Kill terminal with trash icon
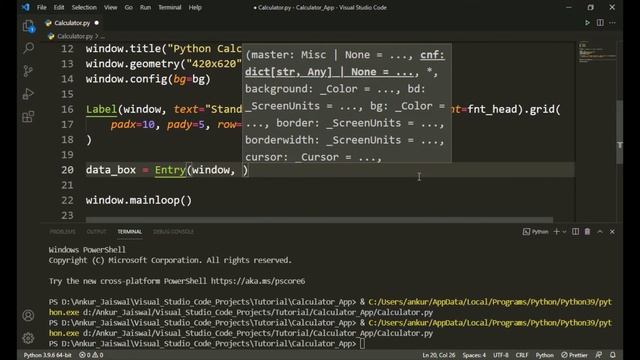 [x=587, y=231]
